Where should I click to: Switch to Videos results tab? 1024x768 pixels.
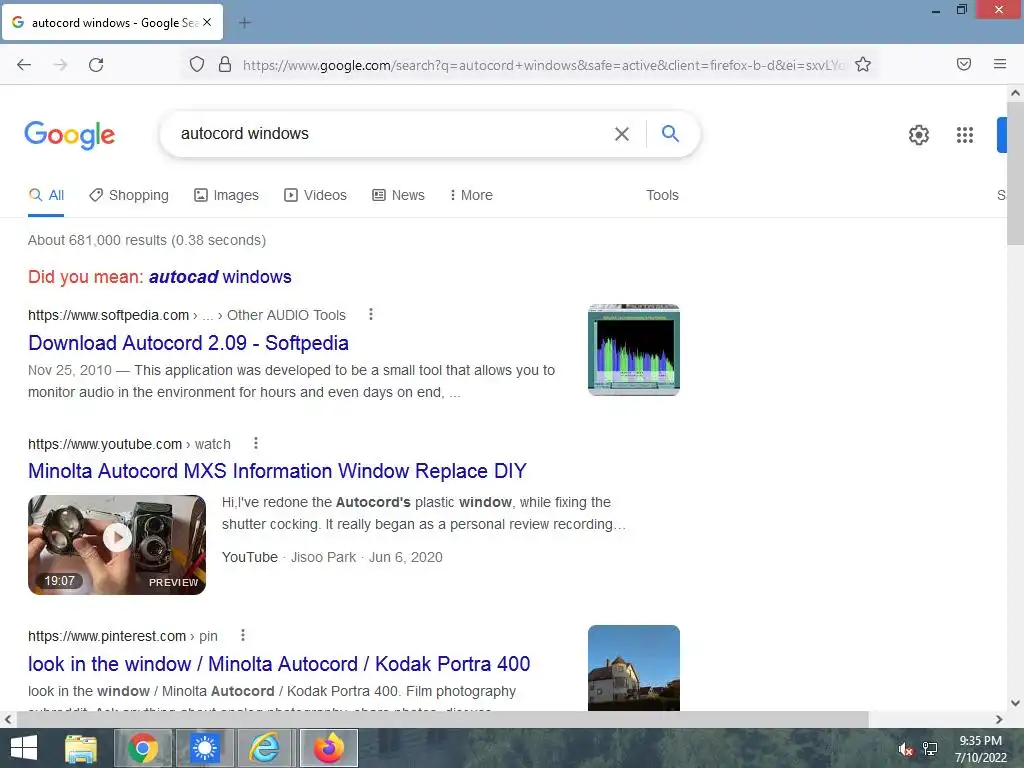[x=315, y=195]
